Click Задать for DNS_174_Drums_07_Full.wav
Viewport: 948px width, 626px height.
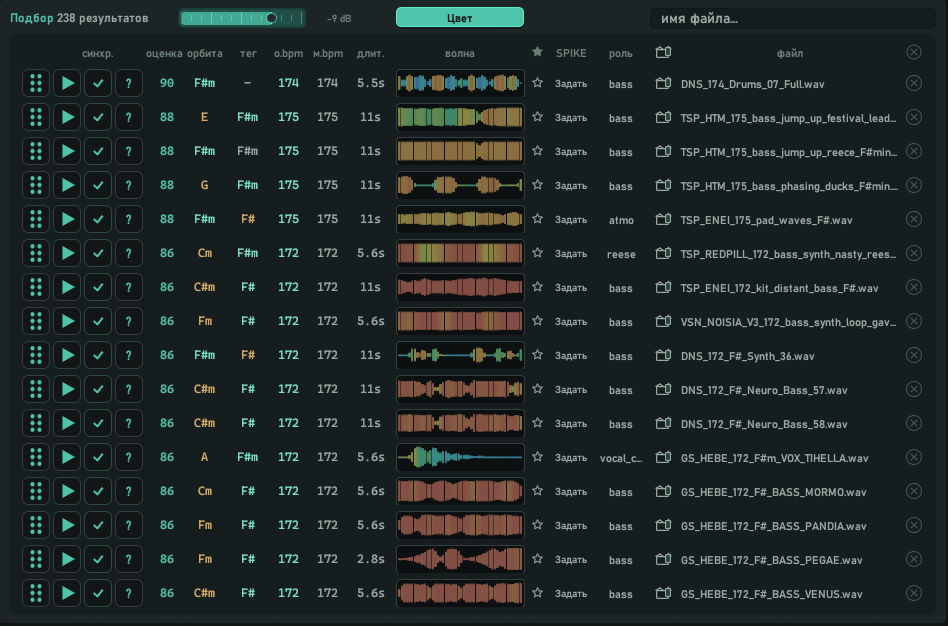click(571, 83)
